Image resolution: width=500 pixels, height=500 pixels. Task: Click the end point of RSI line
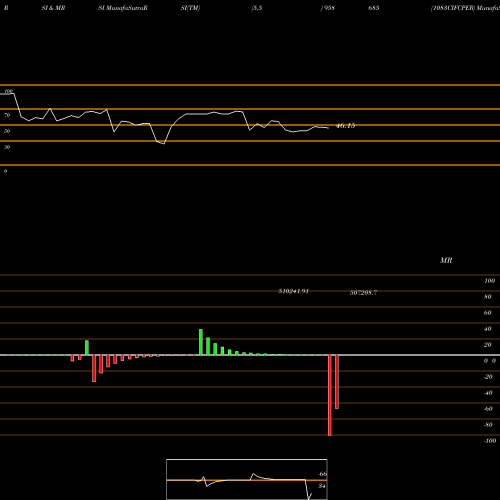coord(329,128)
